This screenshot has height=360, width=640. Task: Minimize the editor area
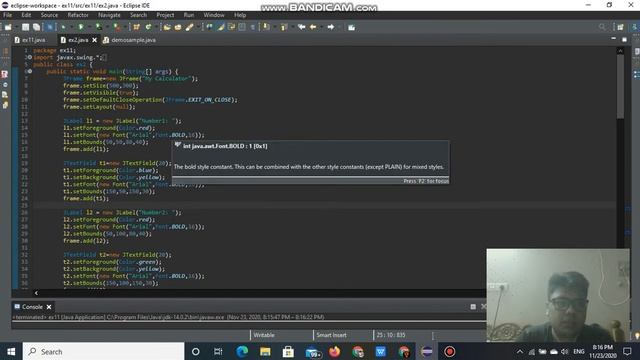(613, 39)
